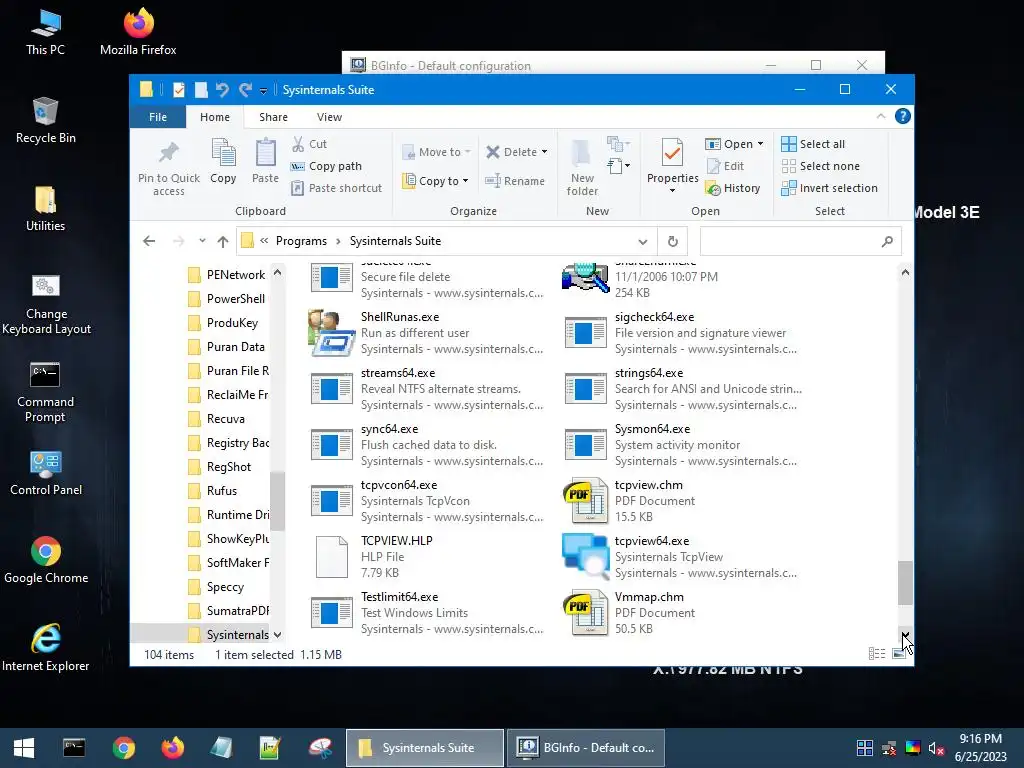
Task: Click the Undo icon in title bar
Action: pos(222,89)
